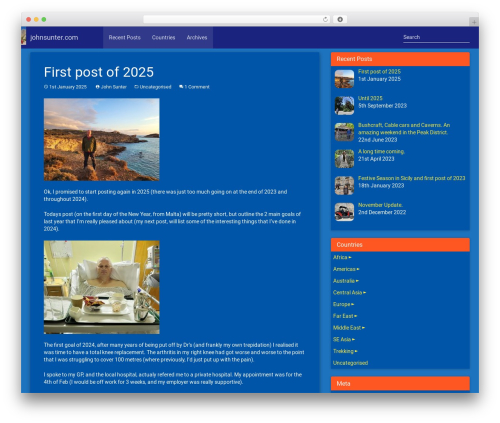Viewport: 500px width, 423px height.
Task: Click thumbnail for Bushcraft, Cable cars post
Action: 344,132
